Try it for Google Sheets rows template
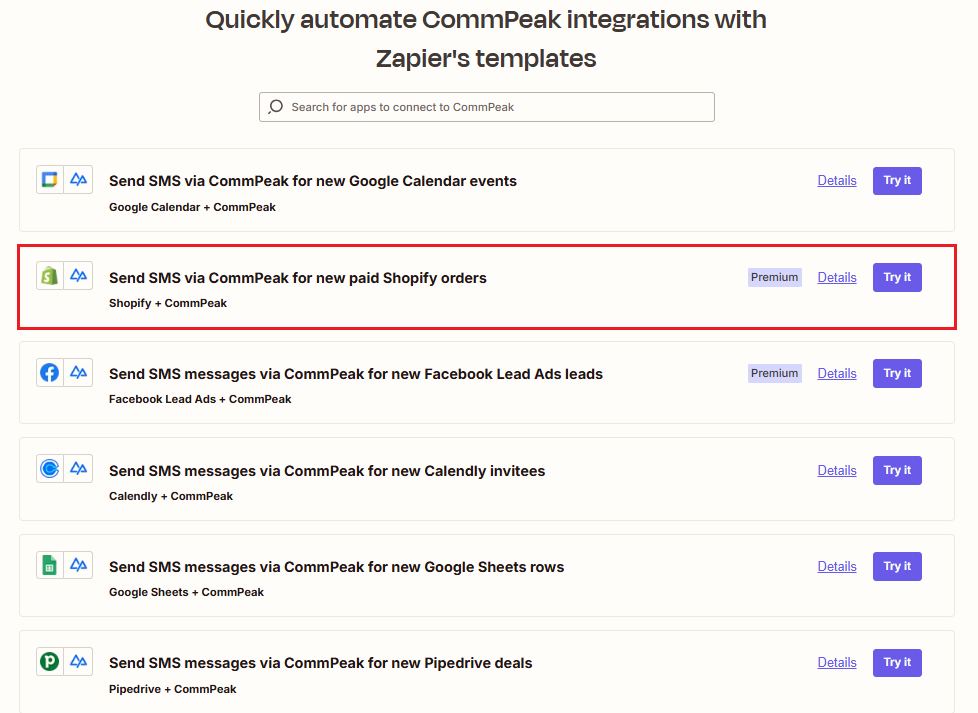978x713 pixels. [x=897, y=566]
